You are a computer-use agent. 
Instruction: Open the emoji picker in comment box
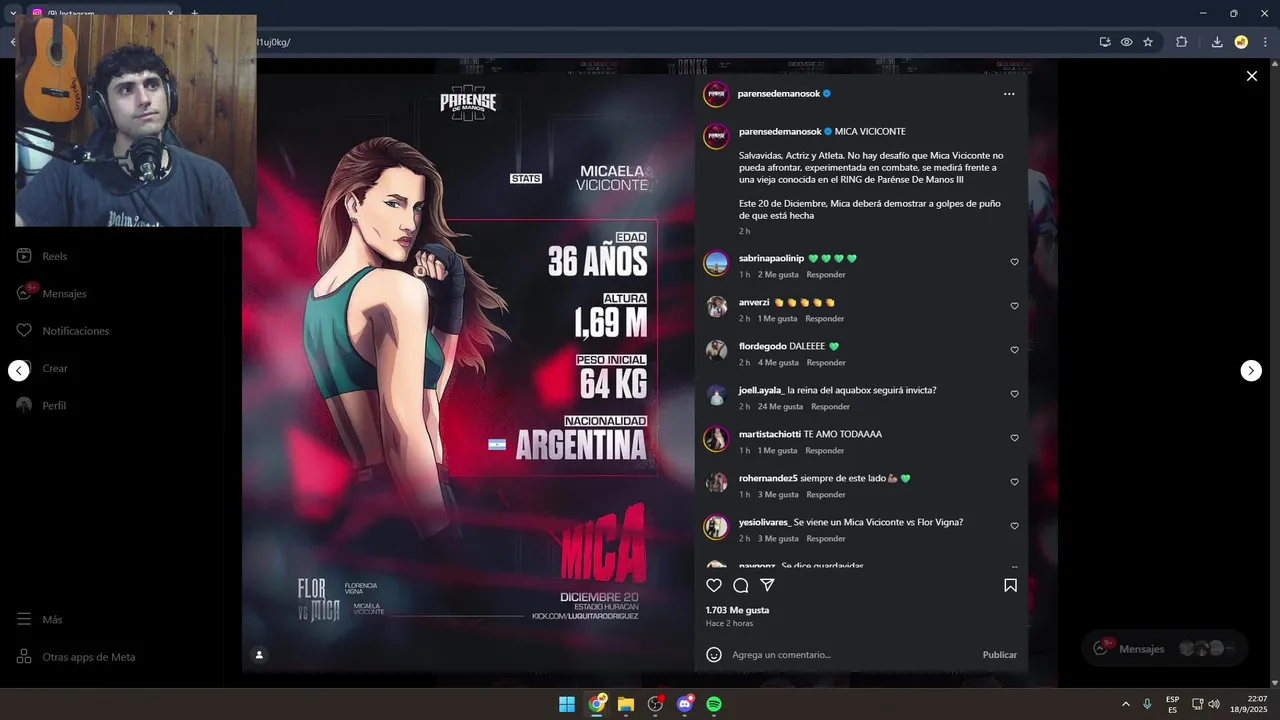[714, 655]
